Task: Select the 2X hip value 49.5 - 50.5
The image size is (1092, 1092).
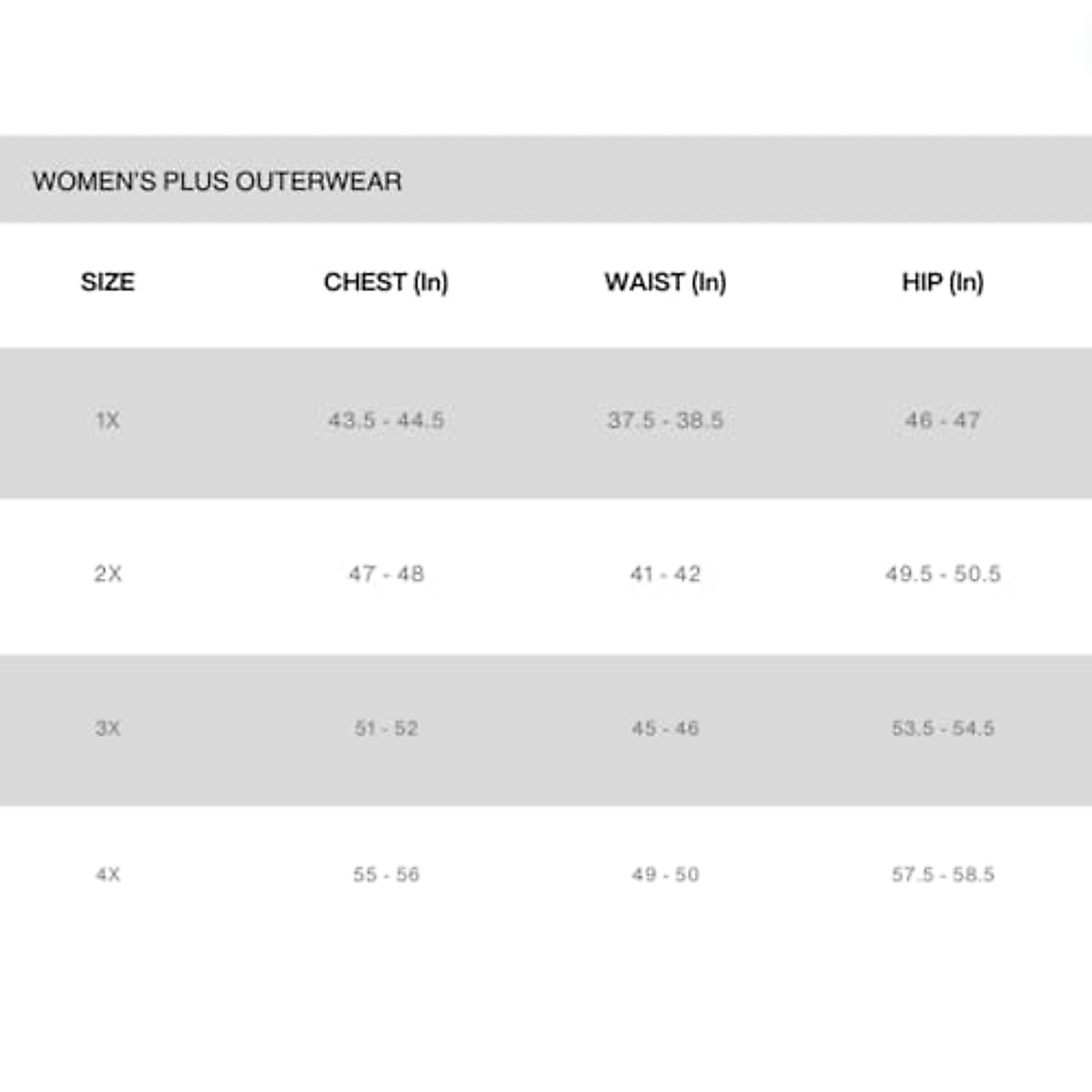Action: point(943,574)
